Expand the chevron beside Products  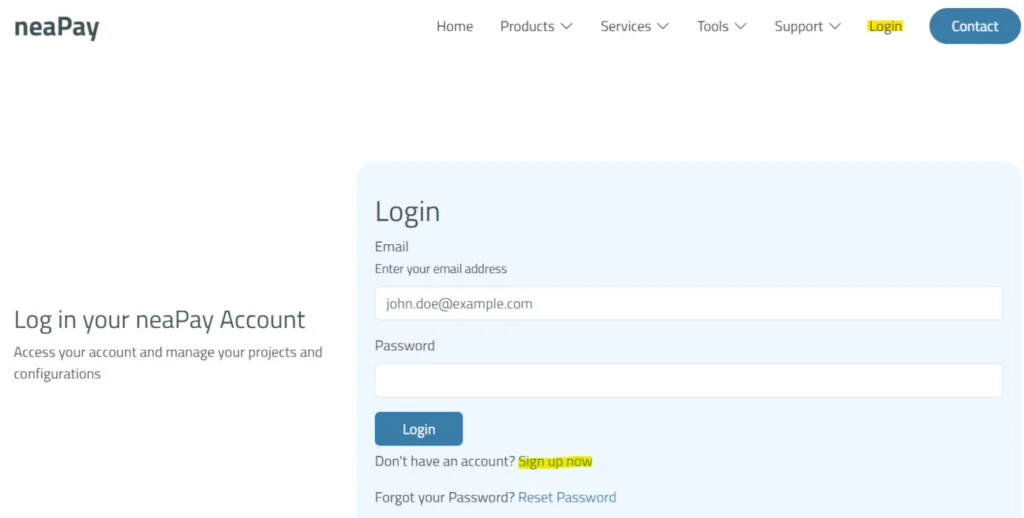[567, 26]
